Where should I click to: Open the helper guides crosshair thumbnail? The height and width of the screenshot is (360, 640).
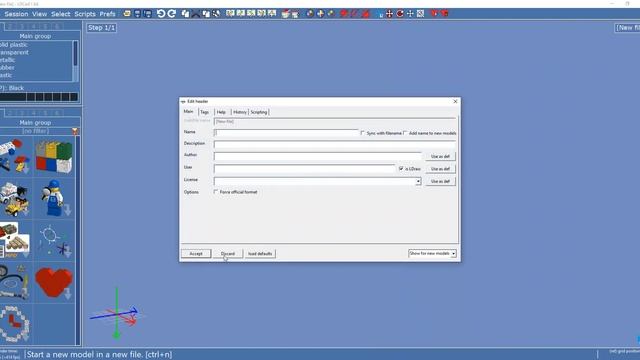pos(54,240)
